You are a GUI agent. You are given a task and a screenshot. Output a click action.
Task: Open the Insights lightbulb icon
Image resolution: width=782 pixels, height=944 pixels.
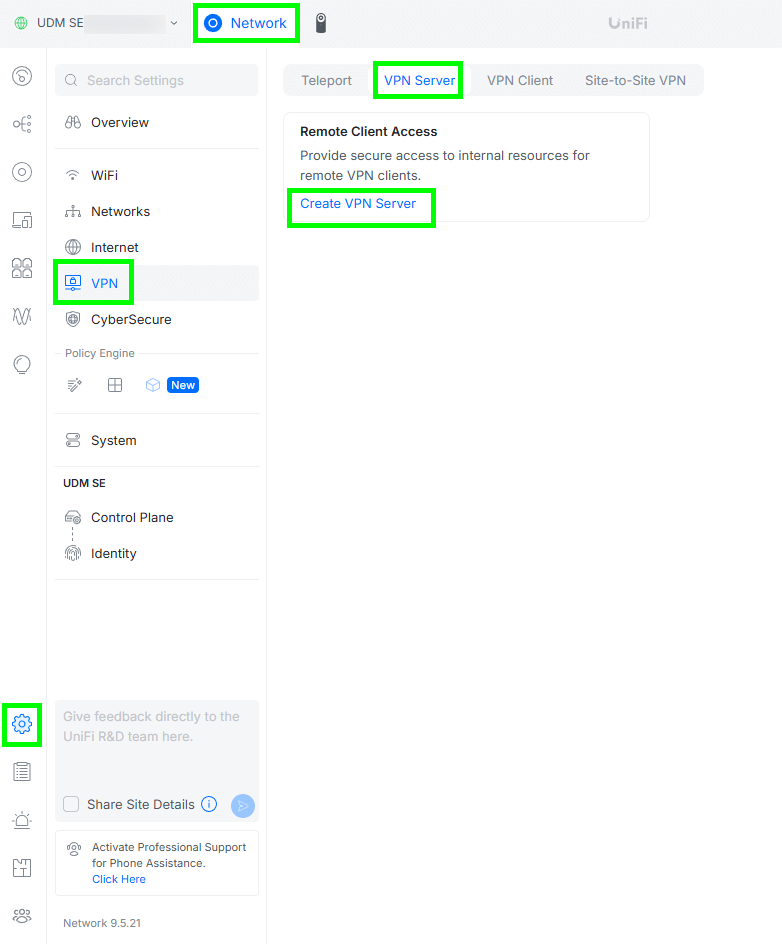coord(22,364)
